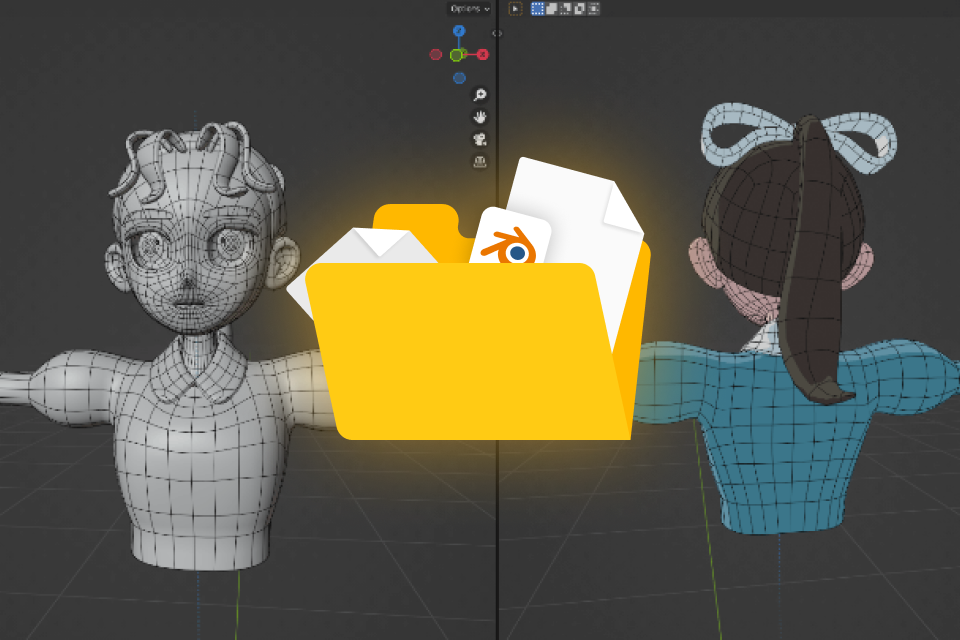The height and width of the screenshot is (640, 960).
Task: Click the red X axis on gizmo
Action: click(482, 55)
